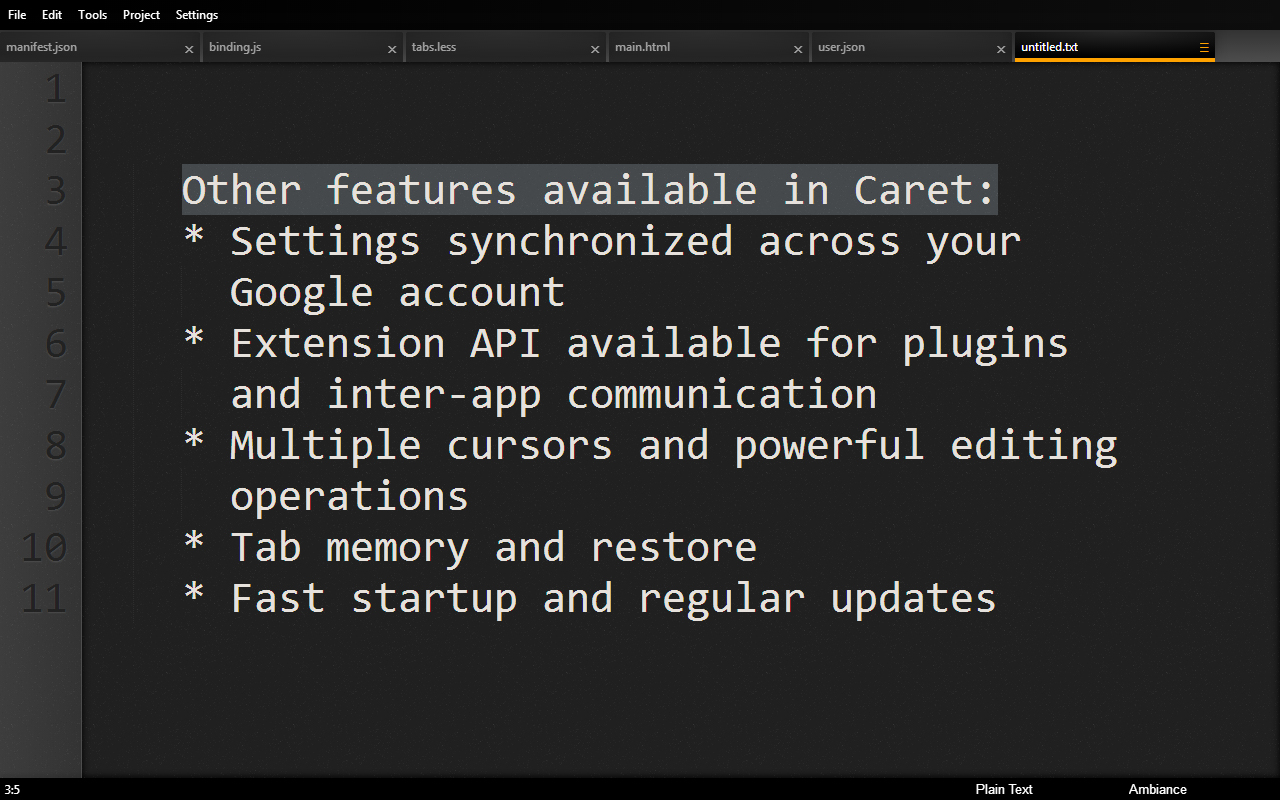The width and height of the screenshot is (1280, 800).
Task: Open the untitled.txt tab hamburger menu
Action: pos(1204,48)
